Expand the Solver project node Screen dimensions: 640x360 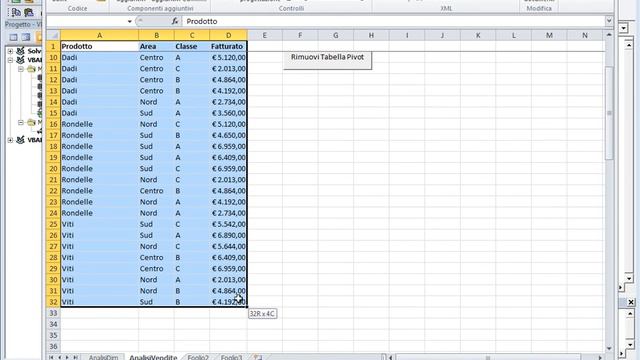(x=10, y=51)
